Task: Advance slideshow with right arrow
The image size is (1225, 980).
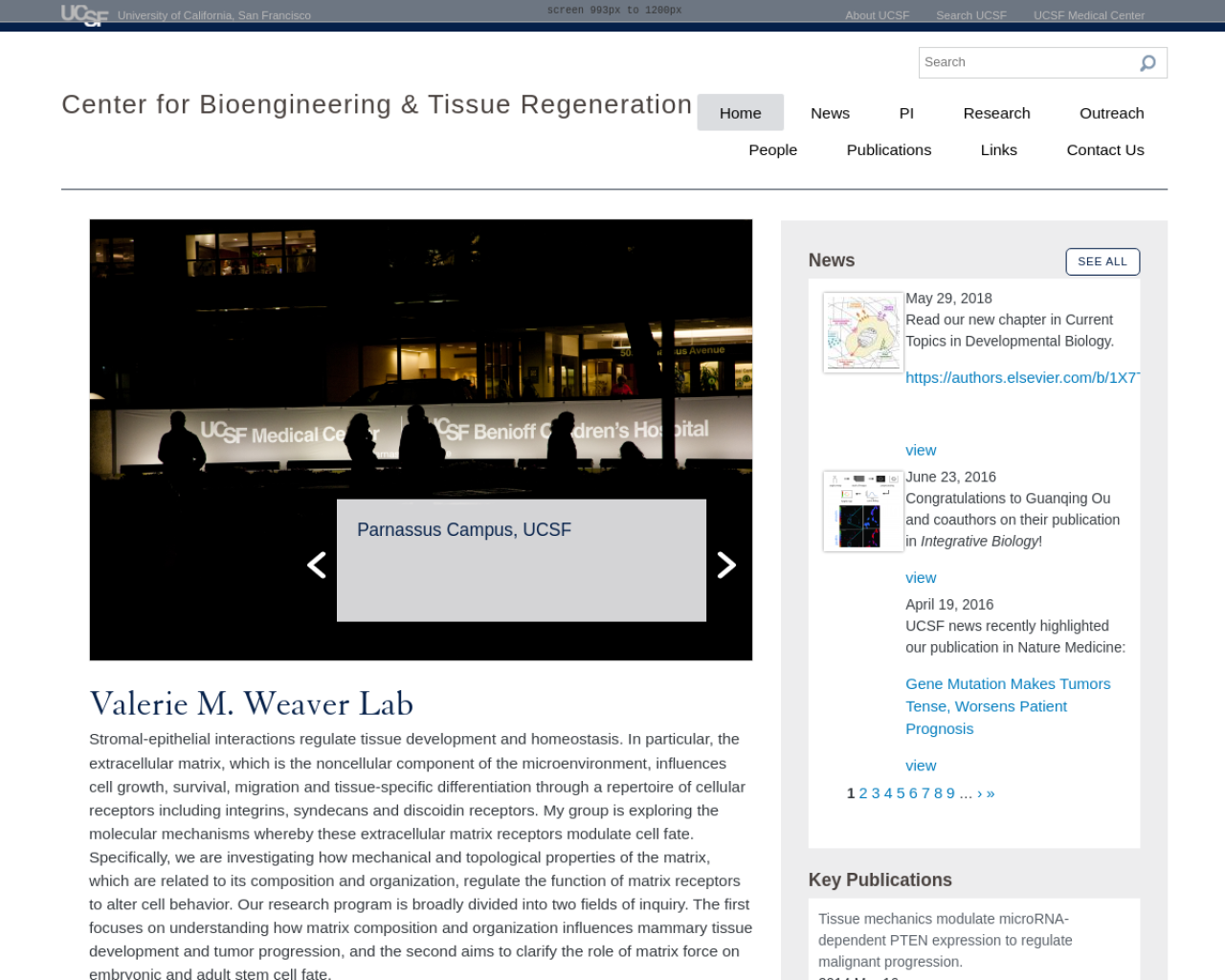Action: click(x=726, y=566)
